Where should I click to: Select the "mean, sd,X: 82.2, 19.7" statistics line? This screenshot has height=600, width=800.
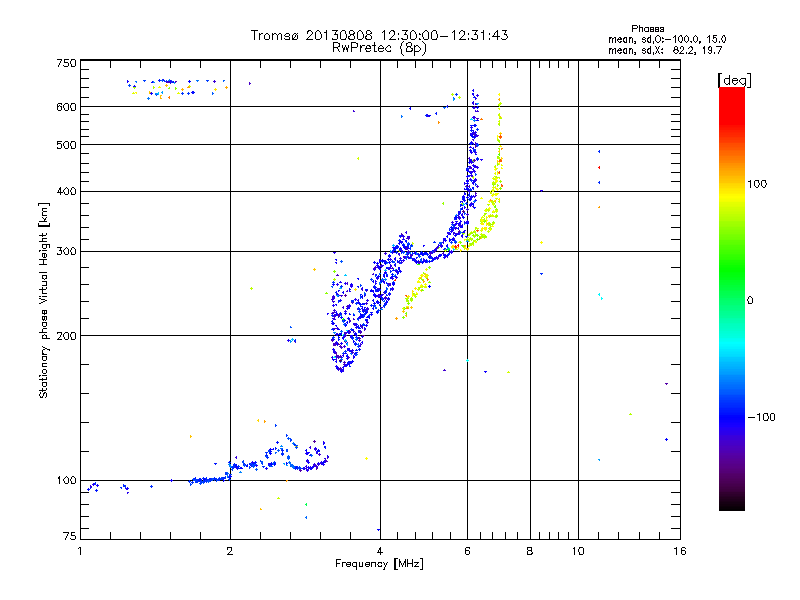(665, 51)
